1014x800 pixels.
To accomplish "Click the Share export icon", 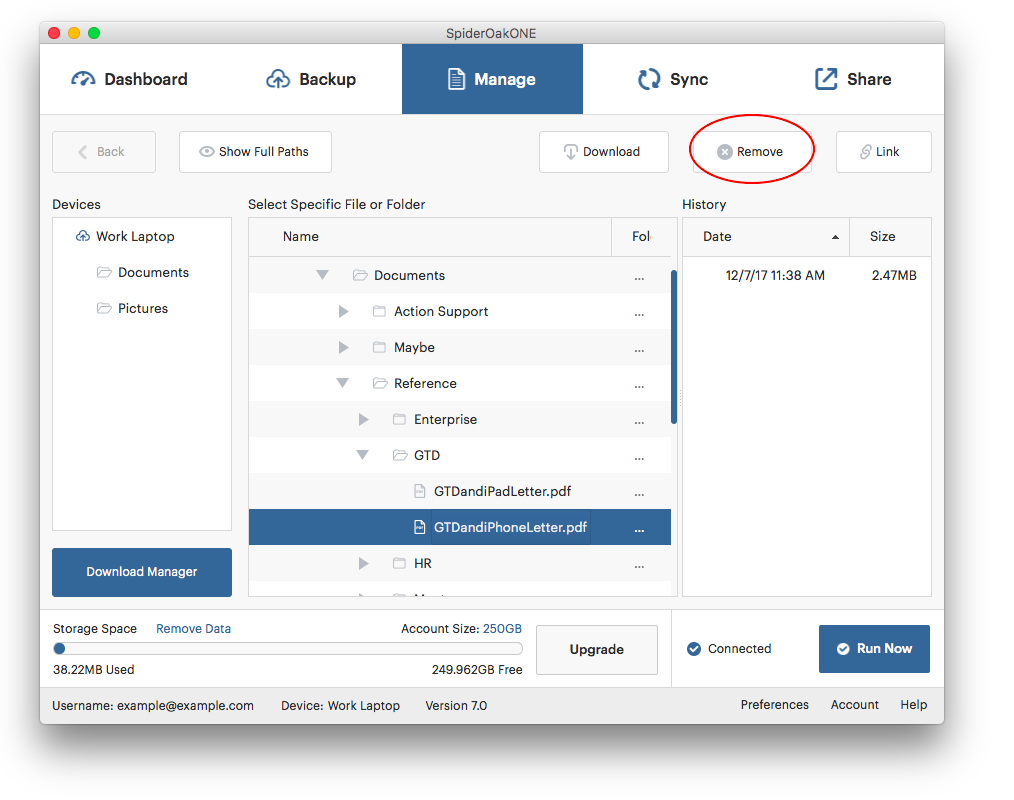I will point(826,79).
